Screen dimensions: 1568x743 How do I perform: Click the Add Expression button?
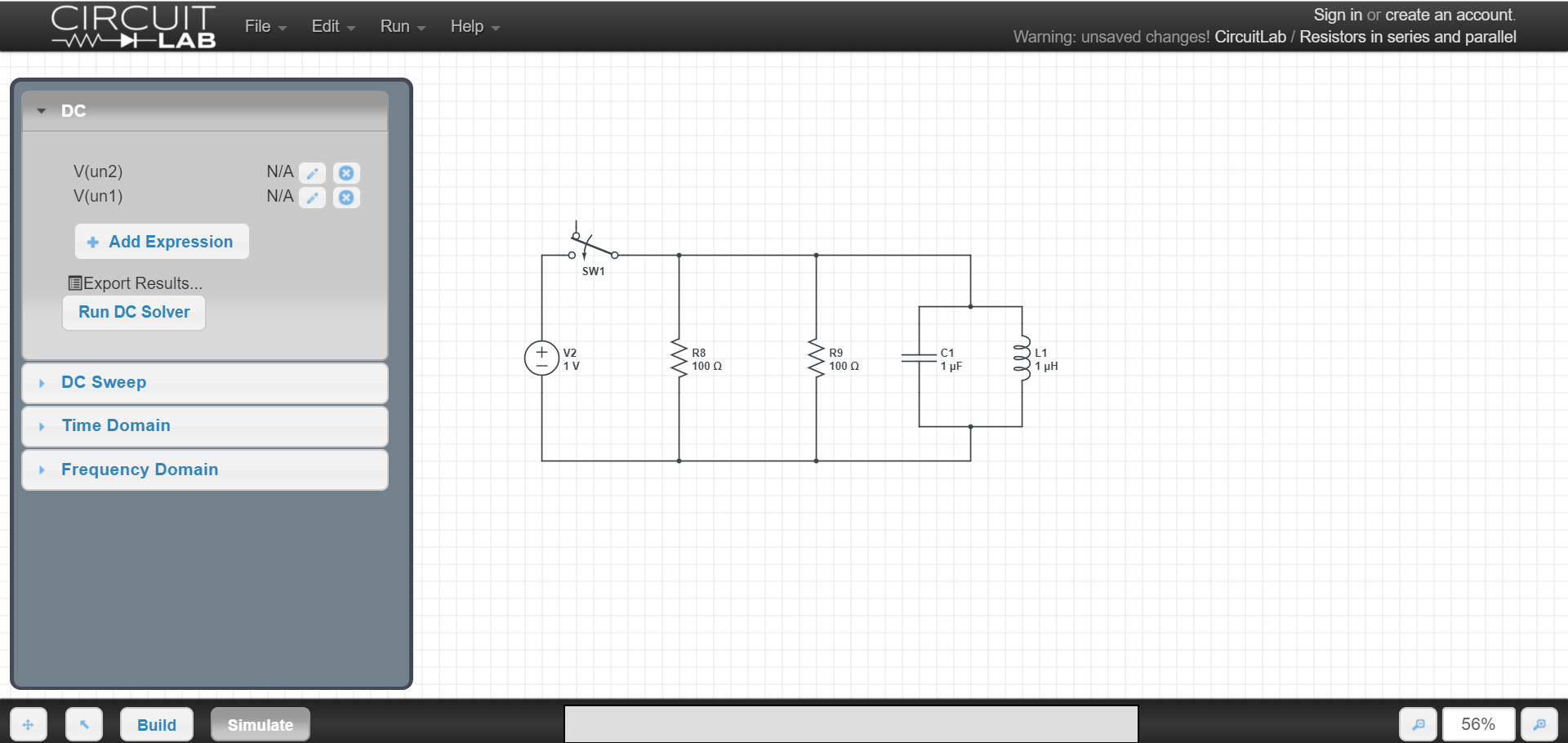pyautogui.click(x=162, y=242)
